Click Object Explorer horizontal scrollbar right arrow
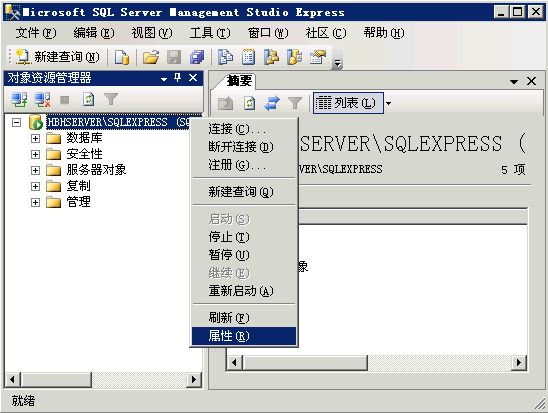548x413 pixels. [194, 379]
